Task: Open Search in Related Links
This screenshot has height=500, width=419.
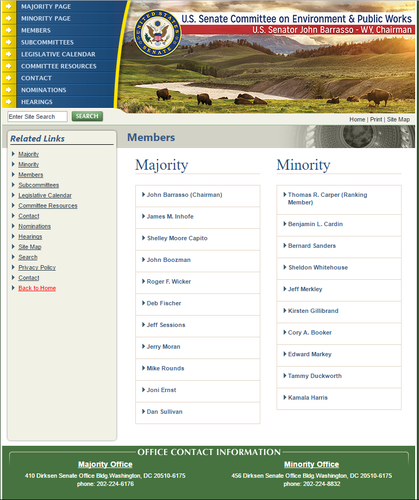Action: tap(28, 257)
